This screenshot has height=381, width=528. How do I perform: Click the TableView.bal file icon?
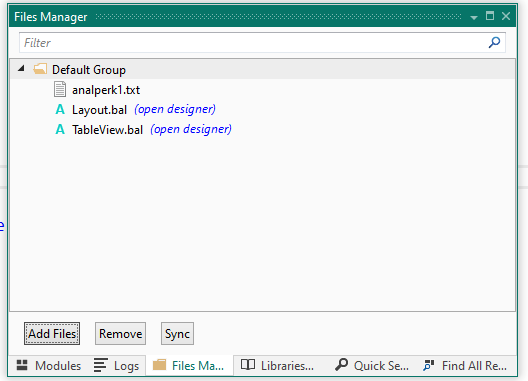tap(60, 129)
